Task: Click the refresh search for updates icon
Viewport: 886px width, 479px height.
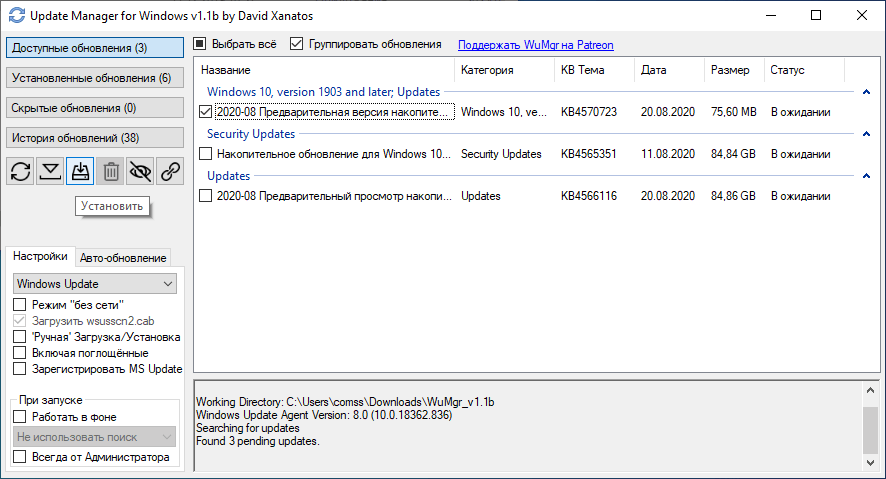Action: [20, 171]
